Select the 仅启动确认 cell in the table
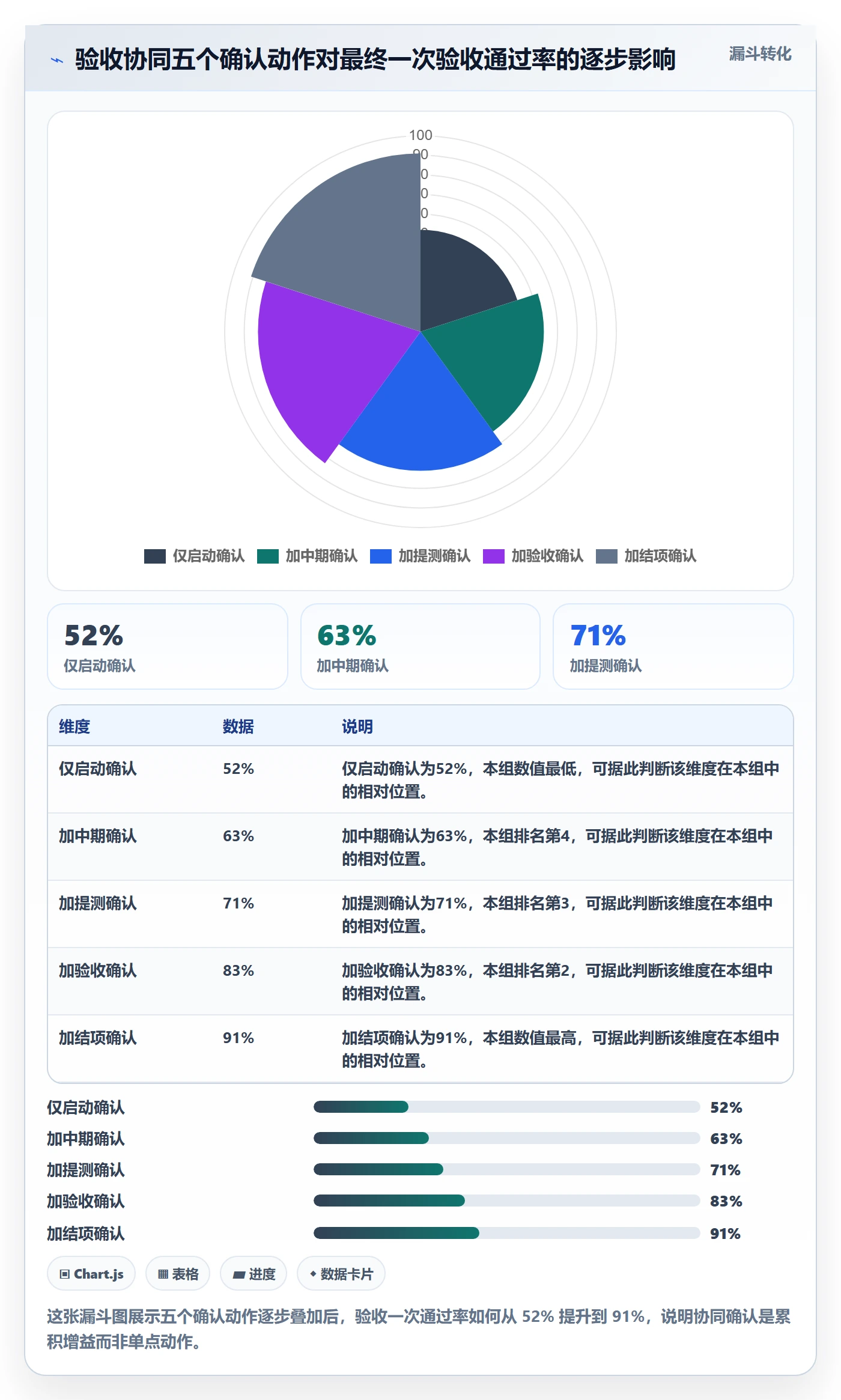The height and width of the screenshot is (1400, 841). (x=98, y=768)
